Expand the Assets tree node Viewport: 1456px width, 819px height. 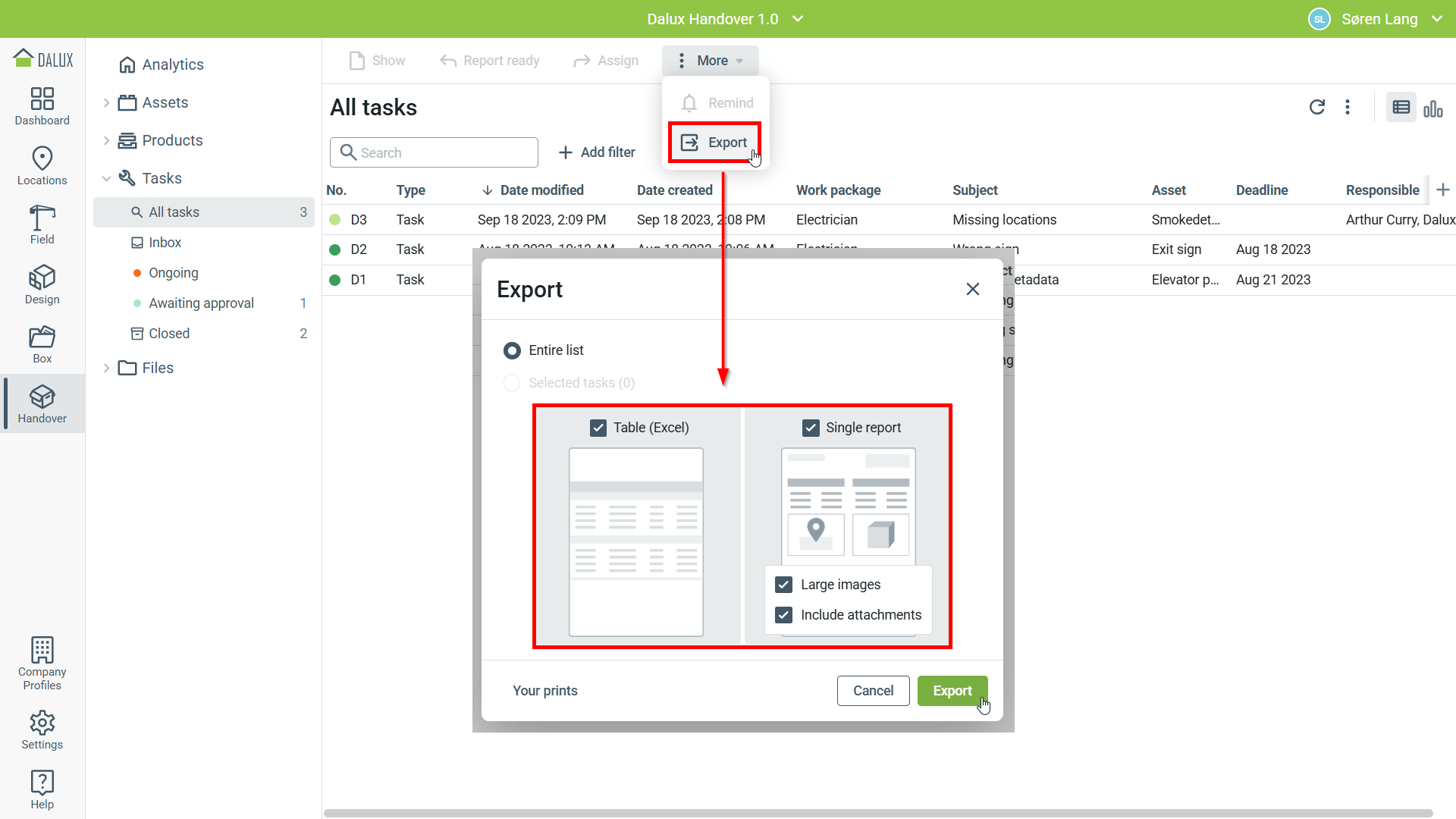pos(106,102)
